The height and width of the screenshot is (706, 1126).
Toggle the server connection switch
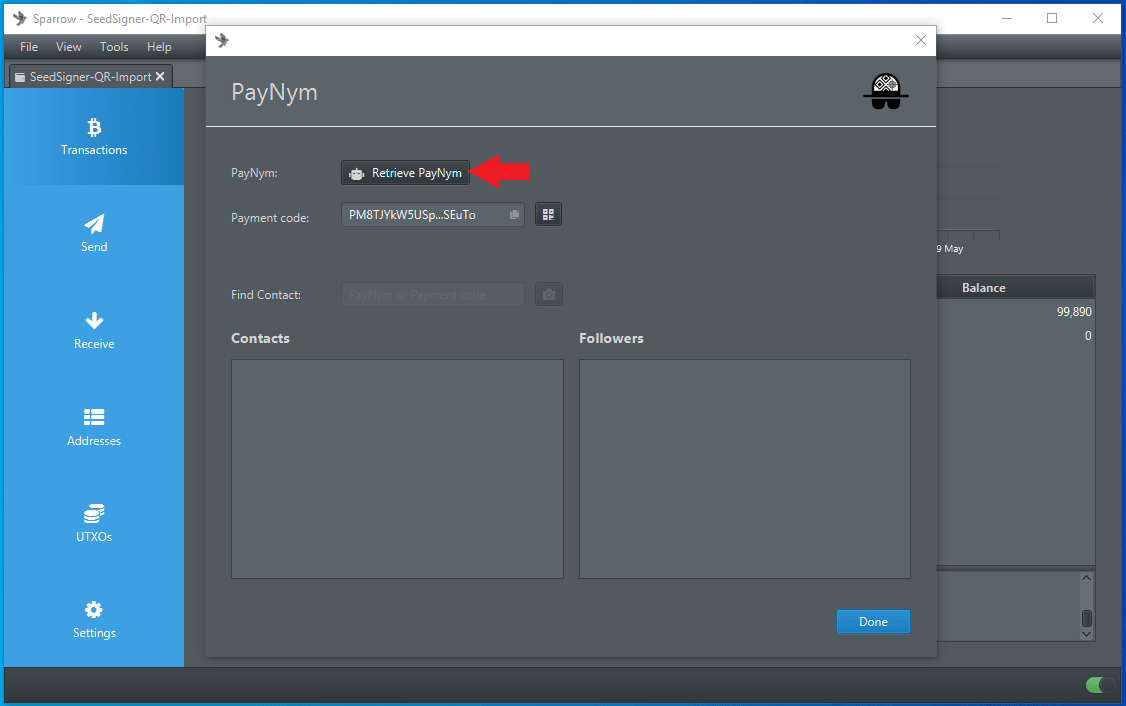1100,685
